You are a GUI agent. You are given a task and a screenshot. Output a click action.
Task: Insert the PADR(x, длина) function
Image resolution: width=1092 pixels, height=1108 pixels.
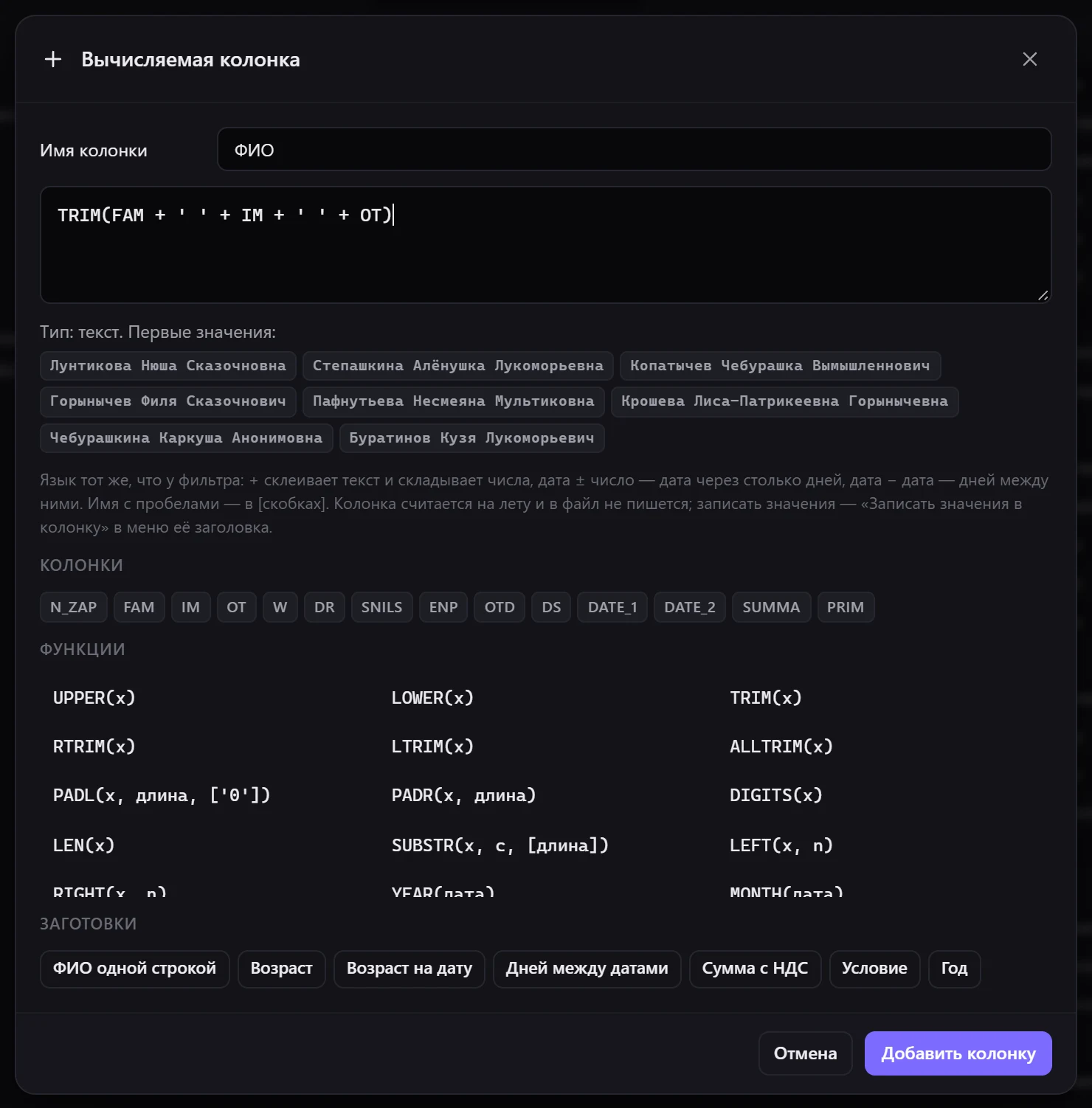click(463, 795)
